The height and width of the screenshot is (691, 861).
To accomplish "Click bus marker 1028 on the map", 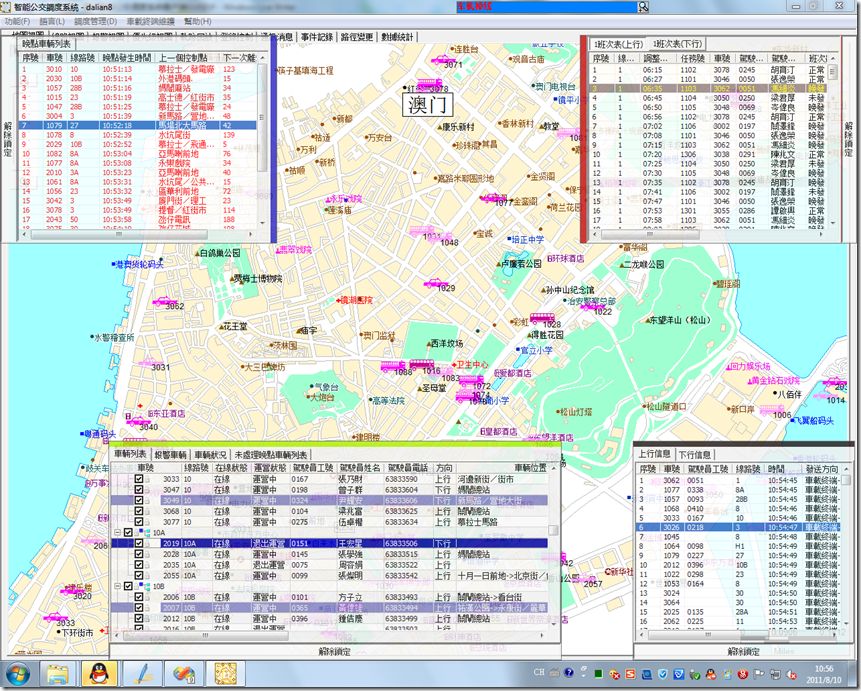I will tap(541, 317).
